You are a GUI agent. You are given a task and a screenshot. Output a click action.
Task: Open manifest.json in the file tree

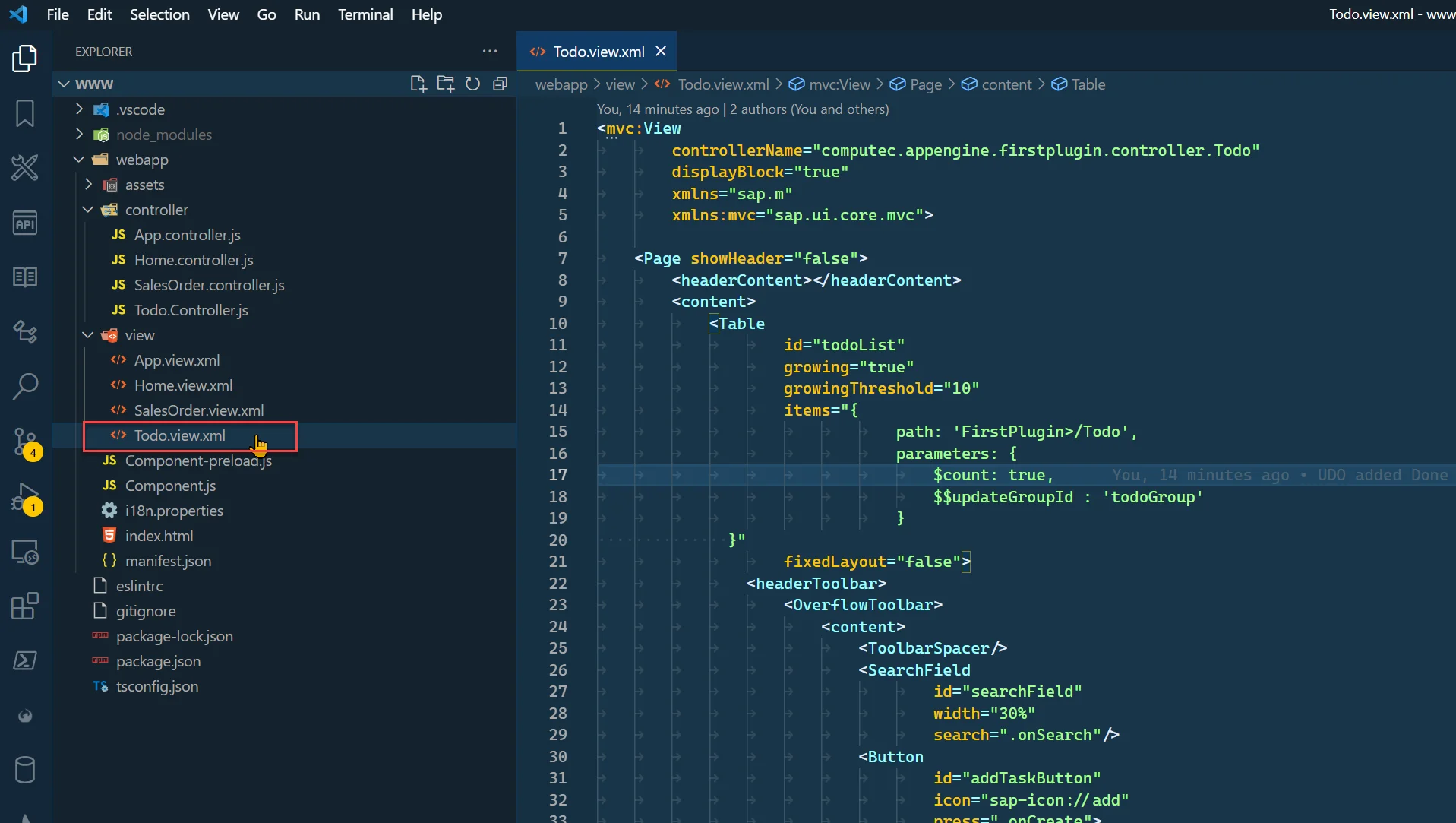click(x=168, y=561)
